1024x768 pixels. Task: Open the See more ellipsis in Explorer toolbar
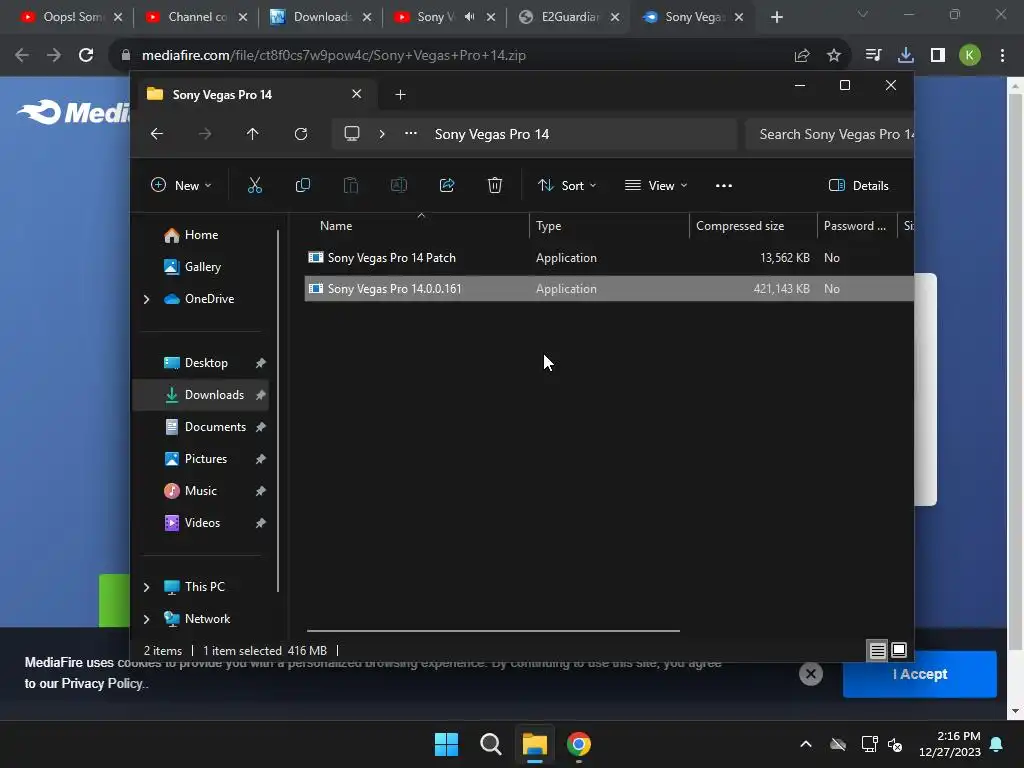click(x=724, y=185)
